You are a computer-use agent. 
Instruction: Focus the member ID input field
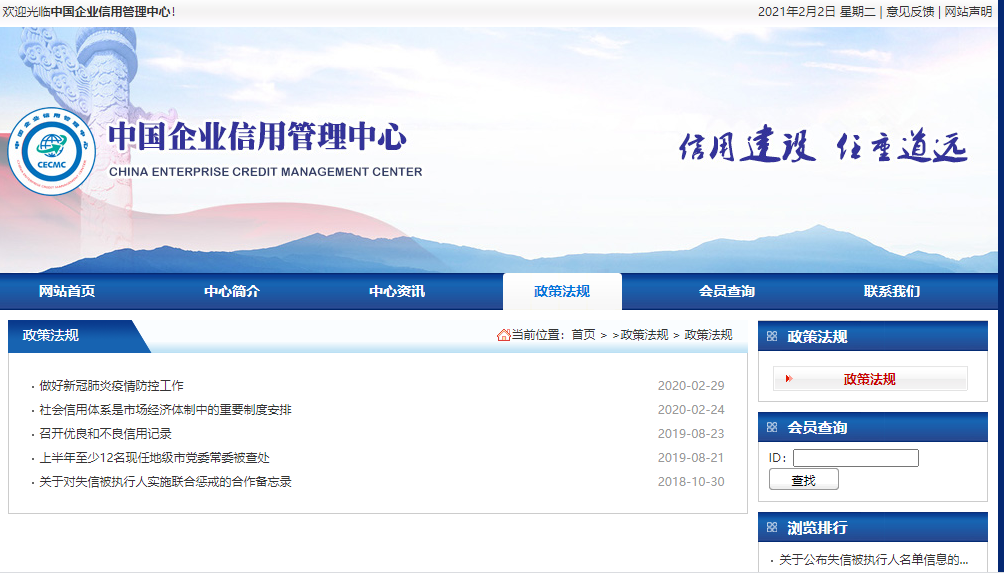855,458
